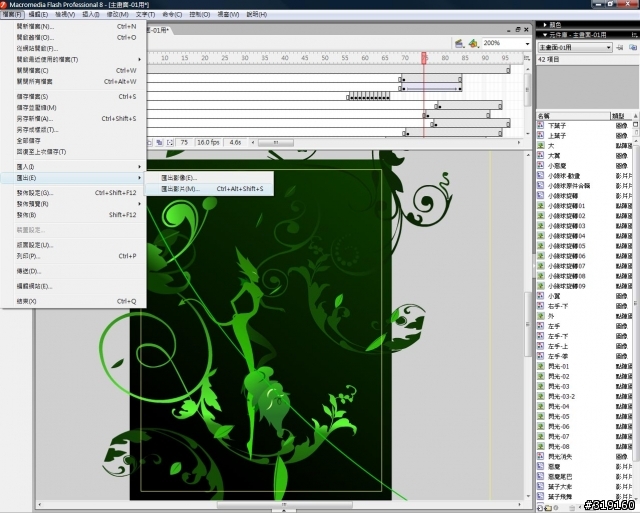640x513 pixels.
Task: Click the stage horizontal scrollbar
Action: [284, 504]
